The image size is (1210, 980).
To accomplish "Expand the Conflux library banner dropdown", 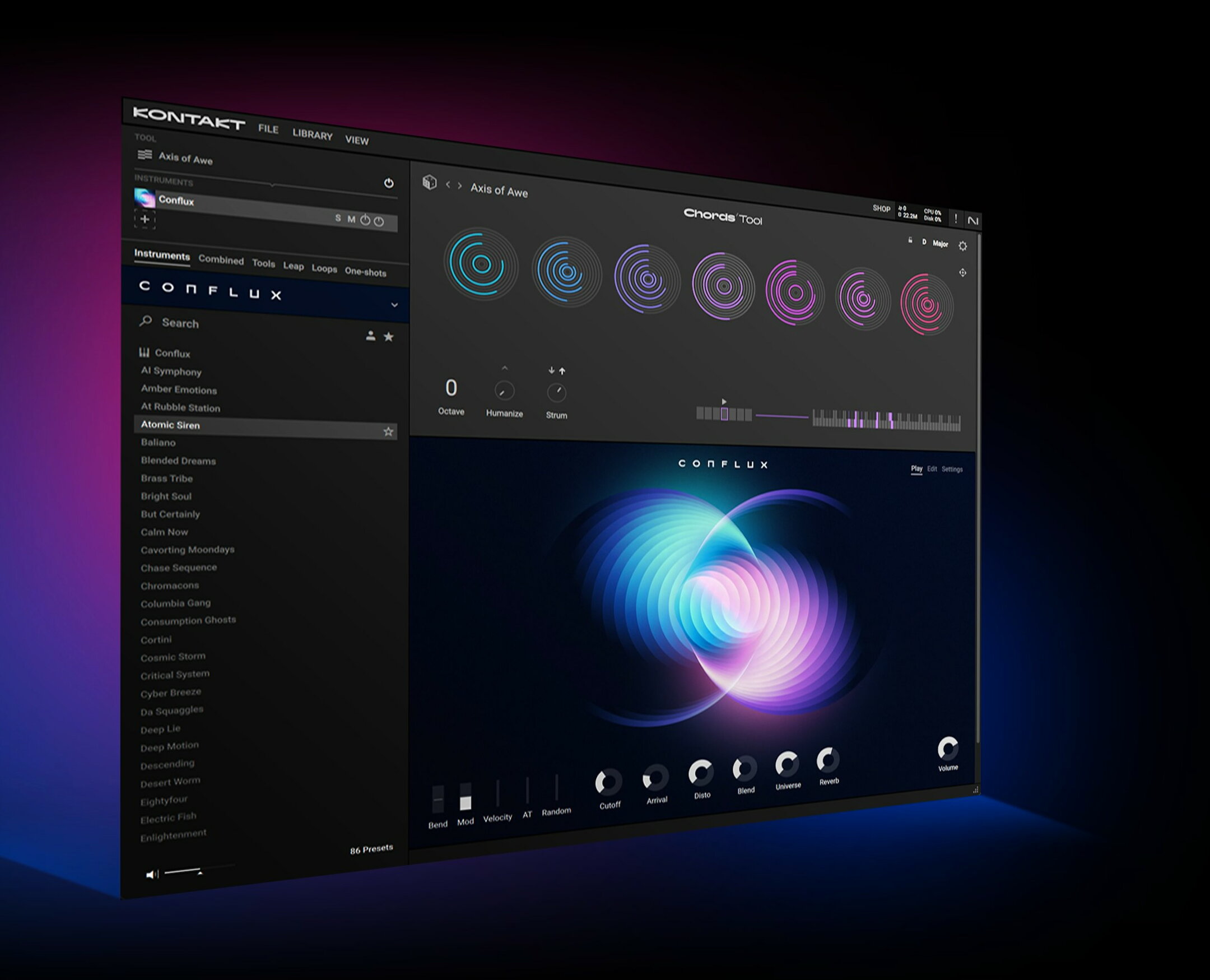I will [394, 305].
